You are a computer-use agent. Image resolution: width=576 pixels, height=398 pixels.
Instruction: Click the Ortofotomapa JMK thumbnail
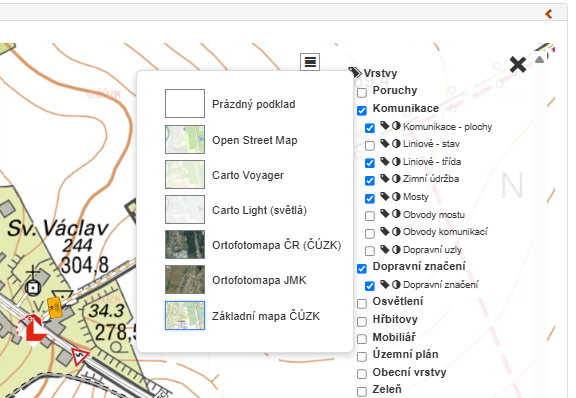tap(185, 280)
